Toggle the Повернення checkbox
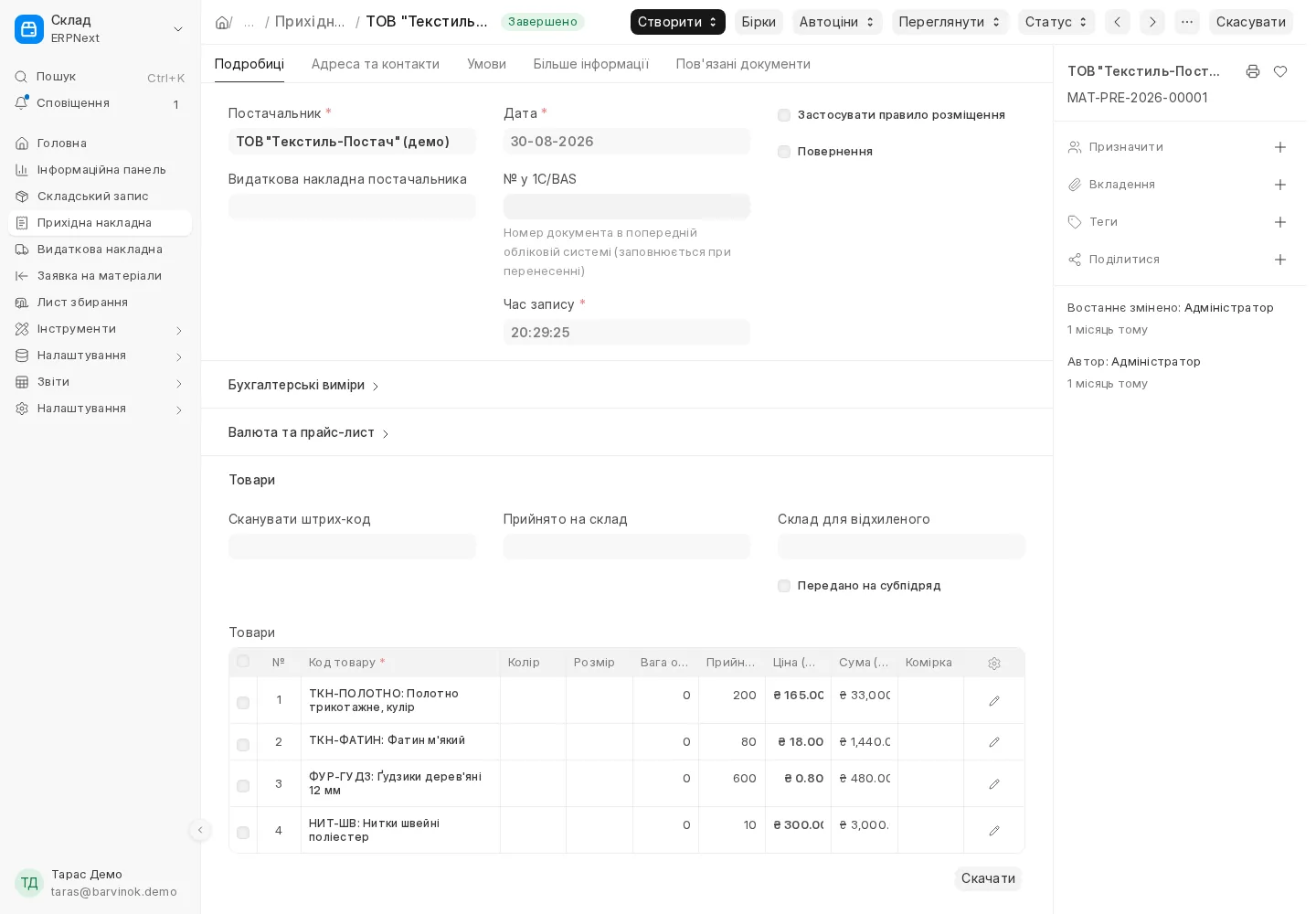Image resolution: width=1316 pixels, height=914 pixels. 784,152
